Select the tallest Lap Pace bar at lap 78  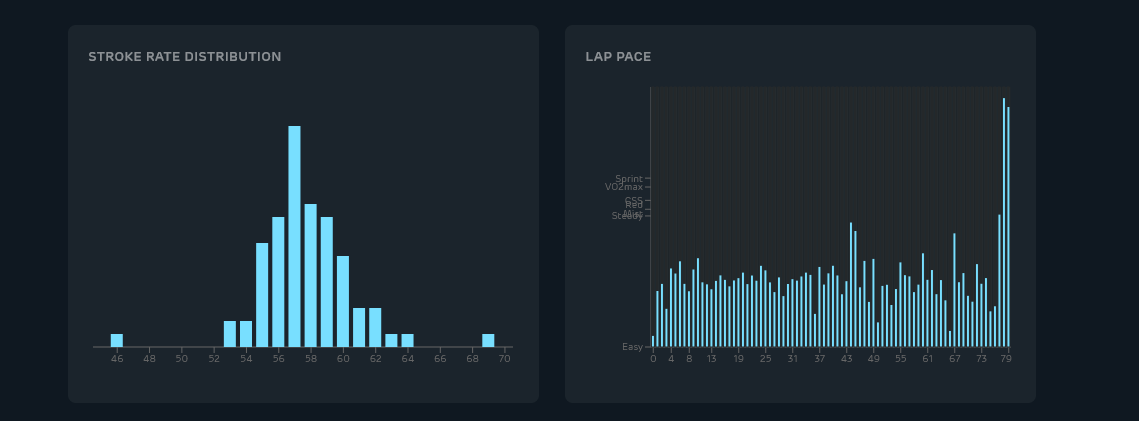coord(1004,222)
